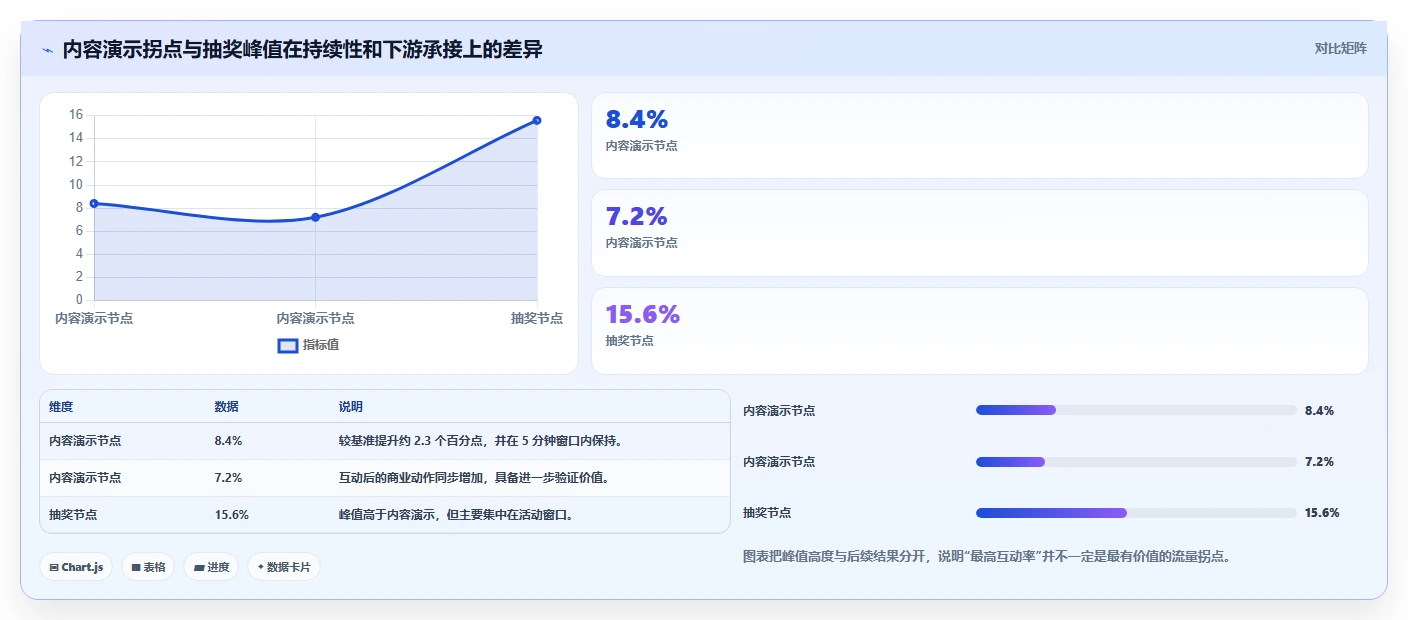Click the 8.4% cell in the table
This screenshot has height=620, width=1408.
pos(228,441)
